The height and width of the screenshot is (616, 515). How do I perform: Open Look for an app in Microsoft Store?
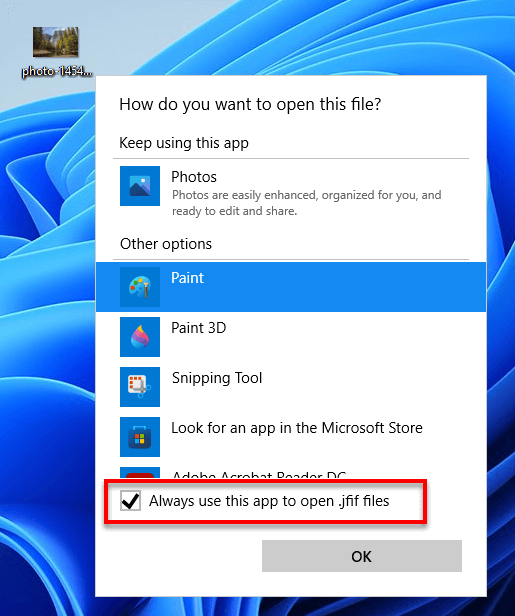[297, 428]
